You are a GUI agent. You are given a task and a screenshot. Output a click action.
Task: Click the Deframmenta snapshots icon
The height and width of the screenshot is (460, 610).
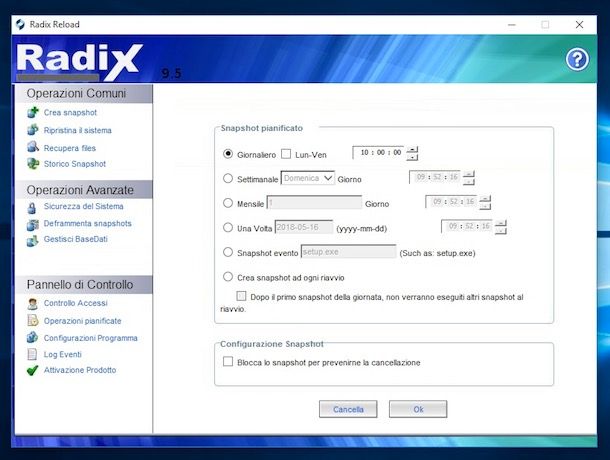point(33,225)
